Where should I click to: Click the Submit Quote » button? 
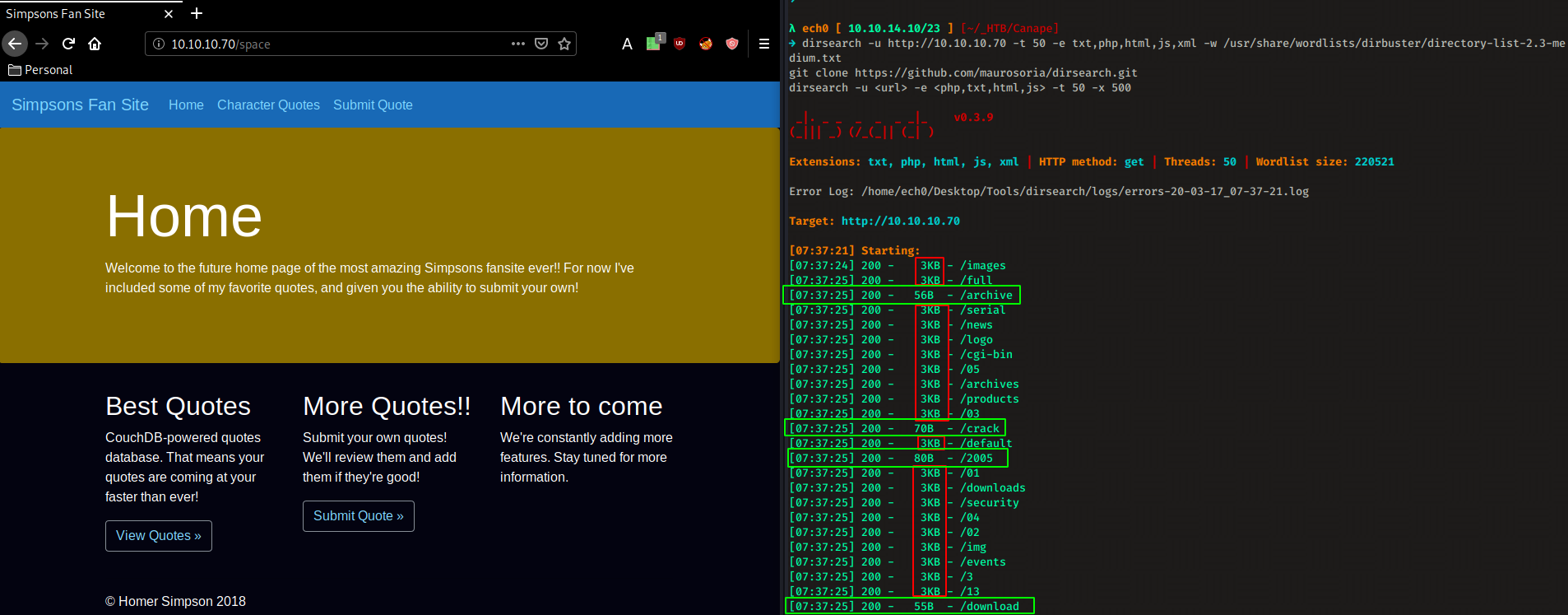[359, 516]
